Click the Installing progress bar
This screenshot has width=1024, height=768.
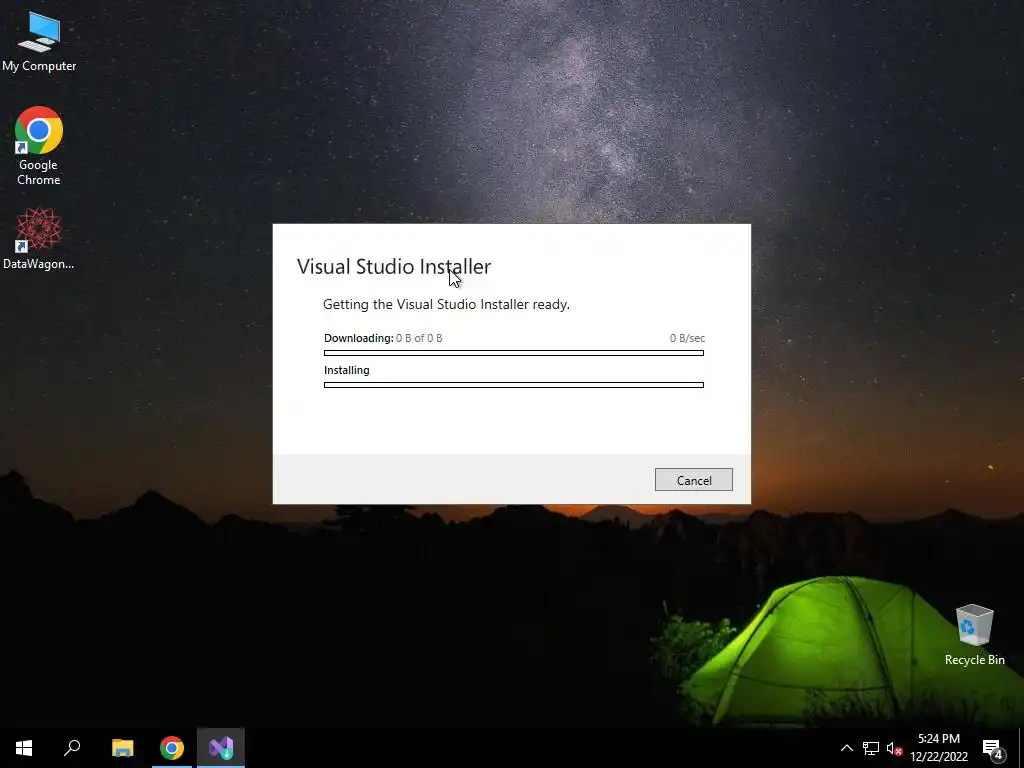tap(514, 385)
